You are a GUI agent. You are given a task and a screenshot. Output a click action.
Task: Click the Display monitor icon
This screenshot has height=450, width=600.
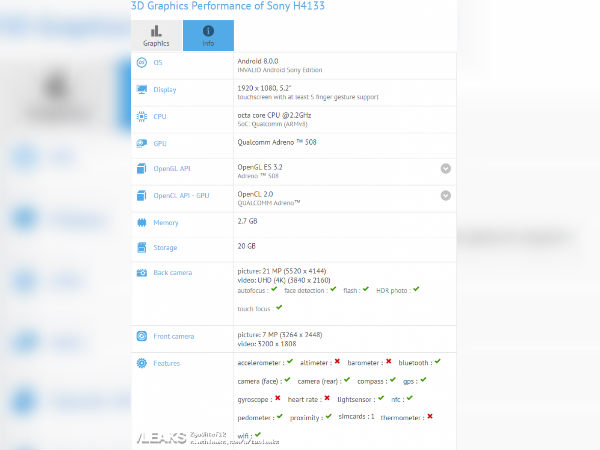pos(142,90)
